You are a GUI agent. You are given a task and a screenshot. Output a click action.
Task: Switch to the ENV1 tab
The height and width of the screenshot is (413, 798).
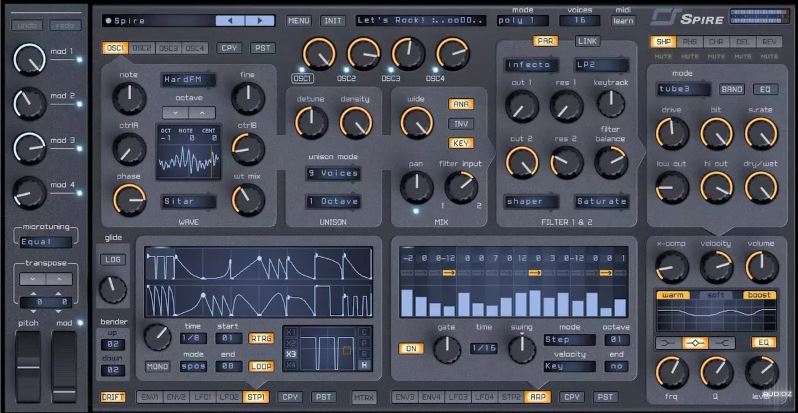150,397
